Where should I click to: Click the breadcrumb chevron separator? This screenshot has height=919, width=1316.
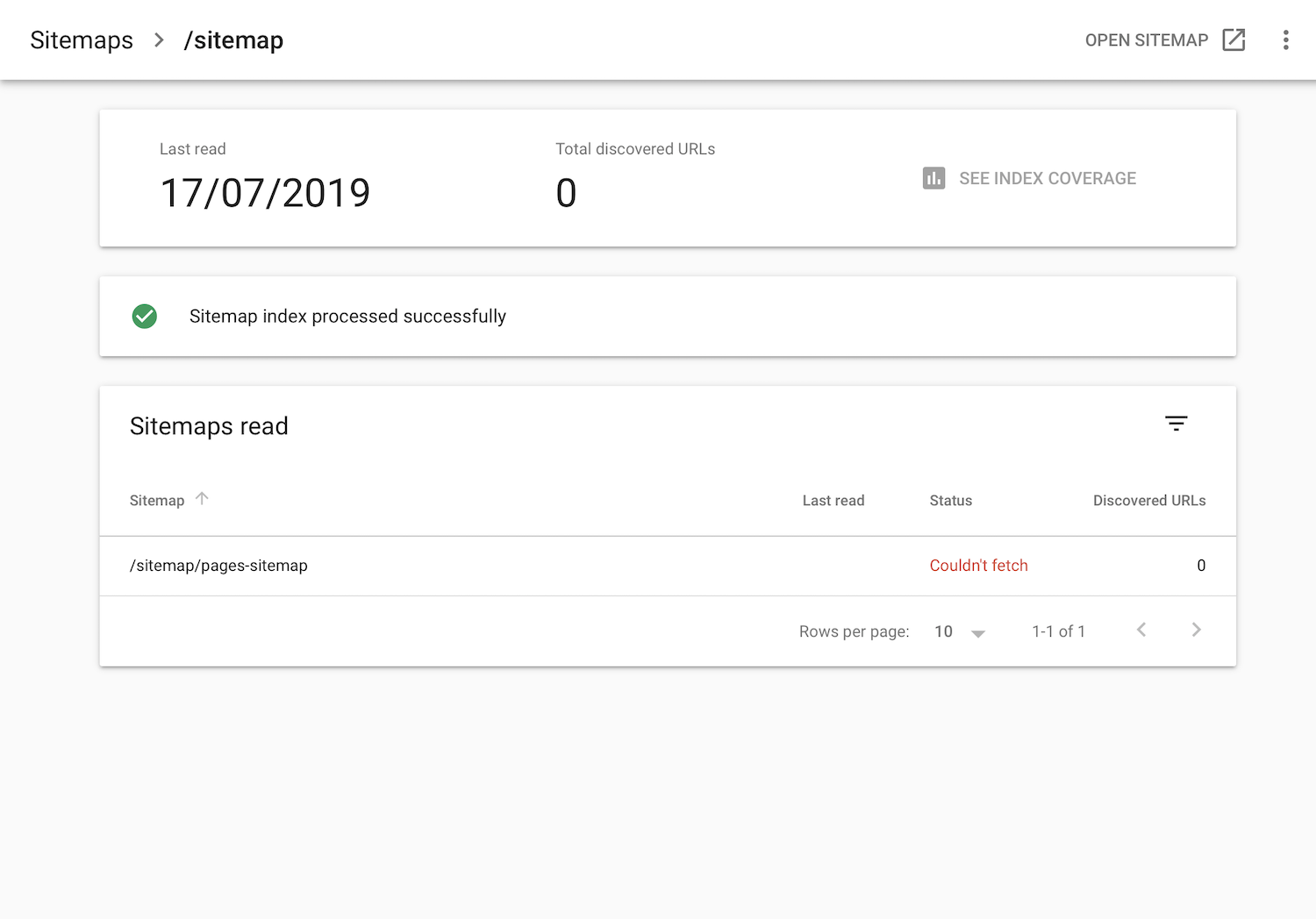[159, 40]
